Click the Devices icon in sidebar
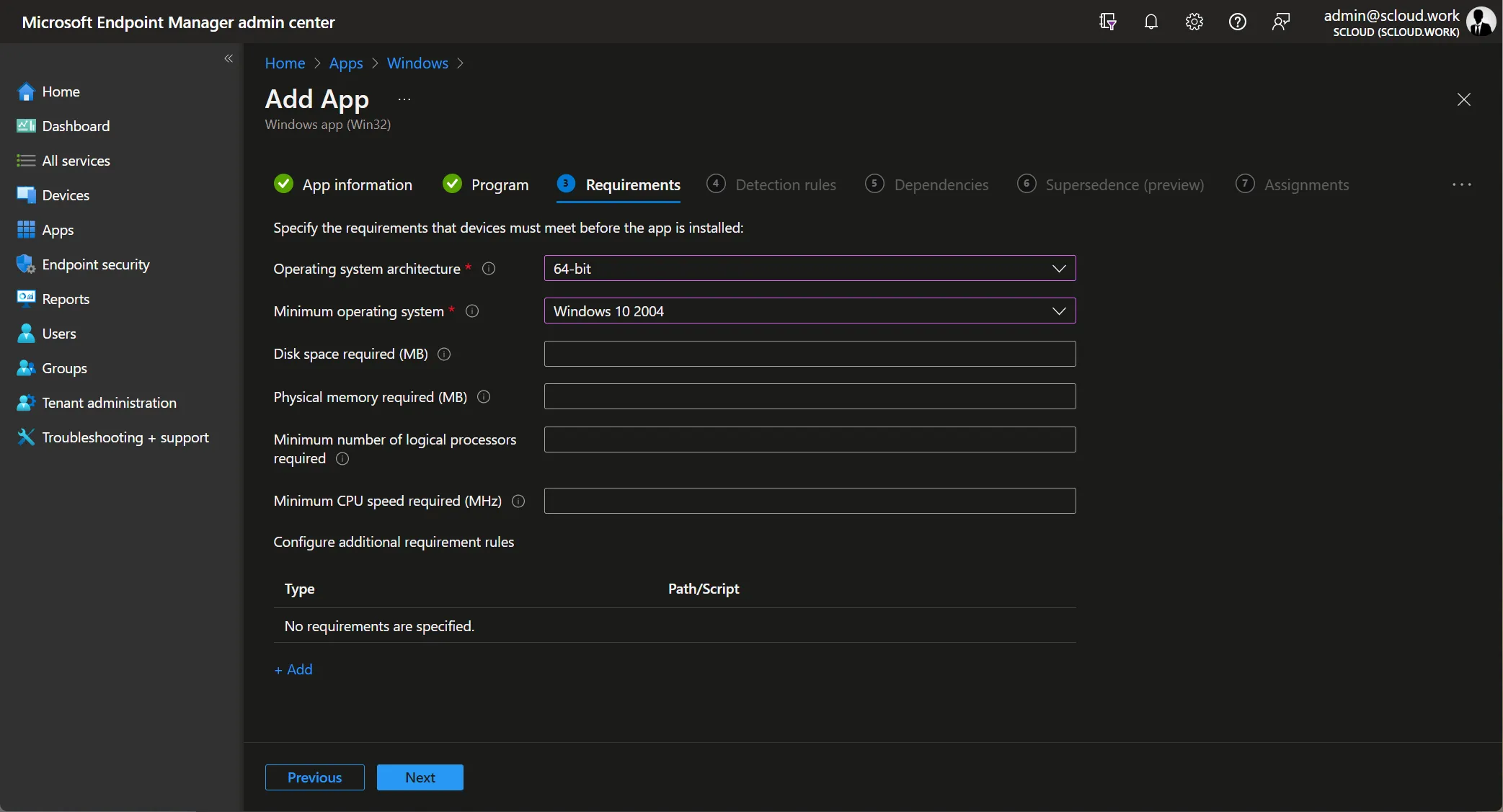 (x=26, y=195)
